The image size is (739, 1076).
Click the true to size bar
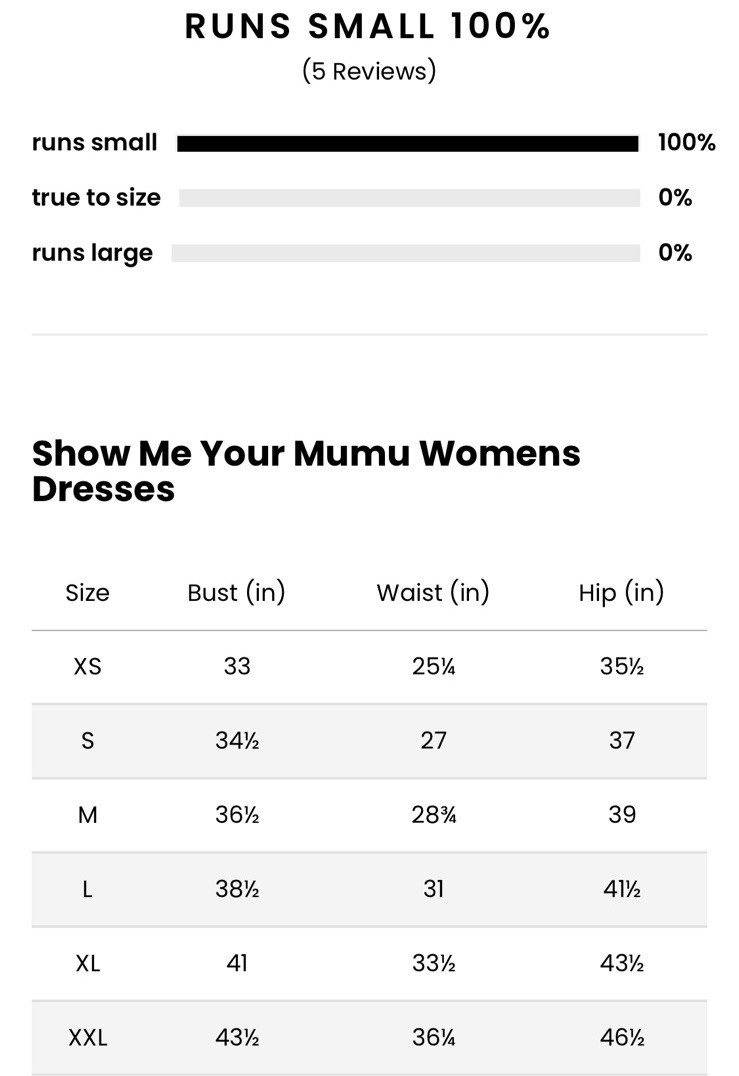coord(409,198)
